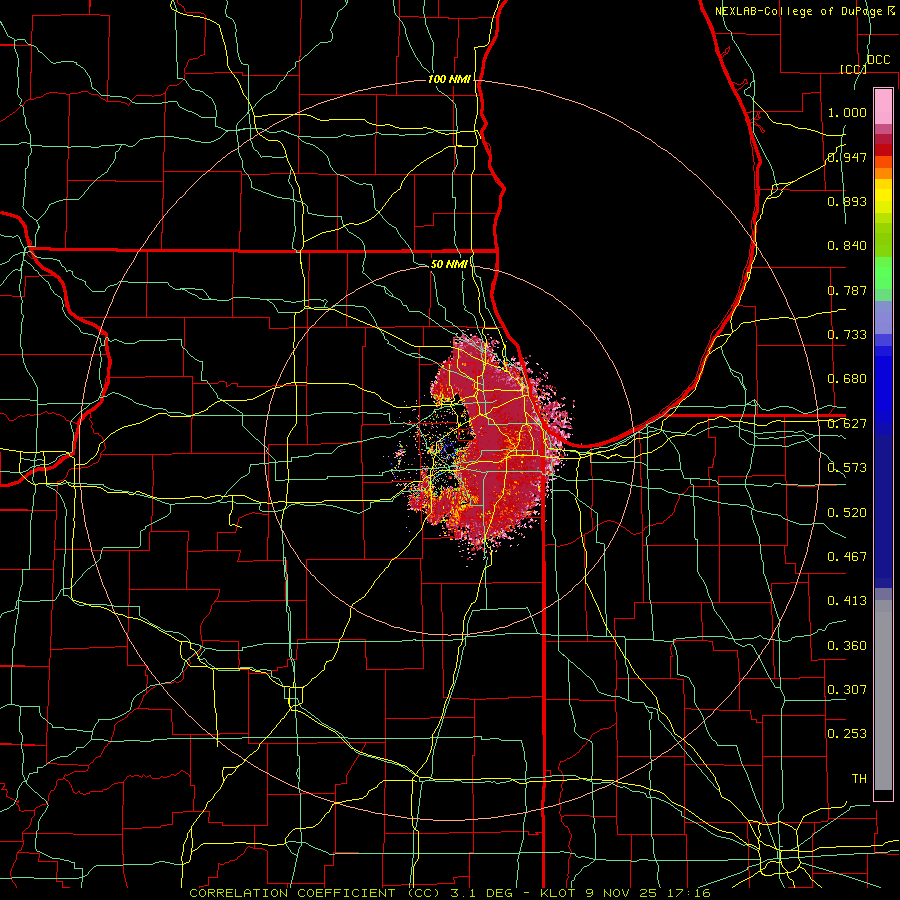This screenshot has height=900, width=900.
Task: Click the 0.627 scale value
Action: click(847, 424)
